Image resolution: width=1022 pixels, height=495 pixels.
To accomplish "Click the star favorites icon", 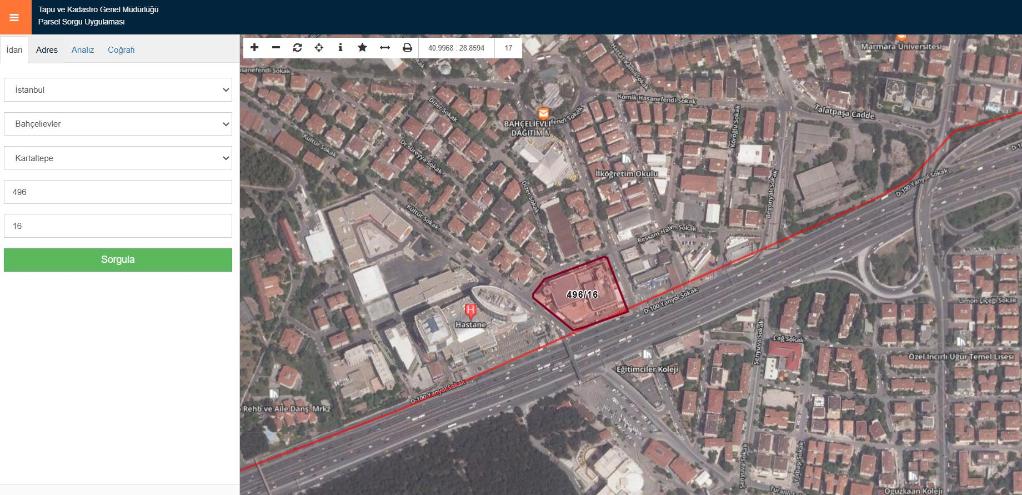I will [362, 47].
